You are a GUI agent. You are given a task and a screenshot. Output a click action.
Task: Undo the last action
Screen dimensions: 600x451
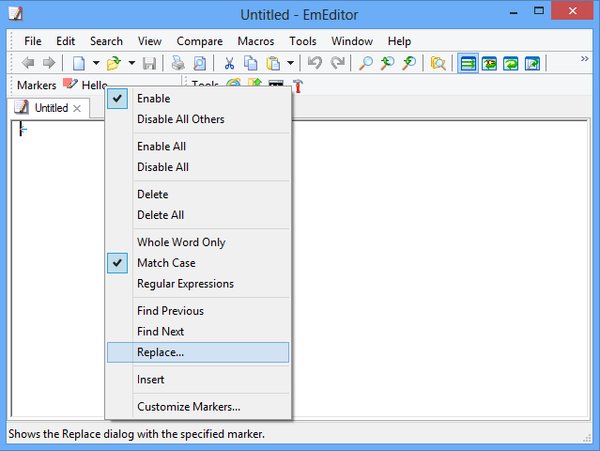pyautogui.click(x=315, y=63)
